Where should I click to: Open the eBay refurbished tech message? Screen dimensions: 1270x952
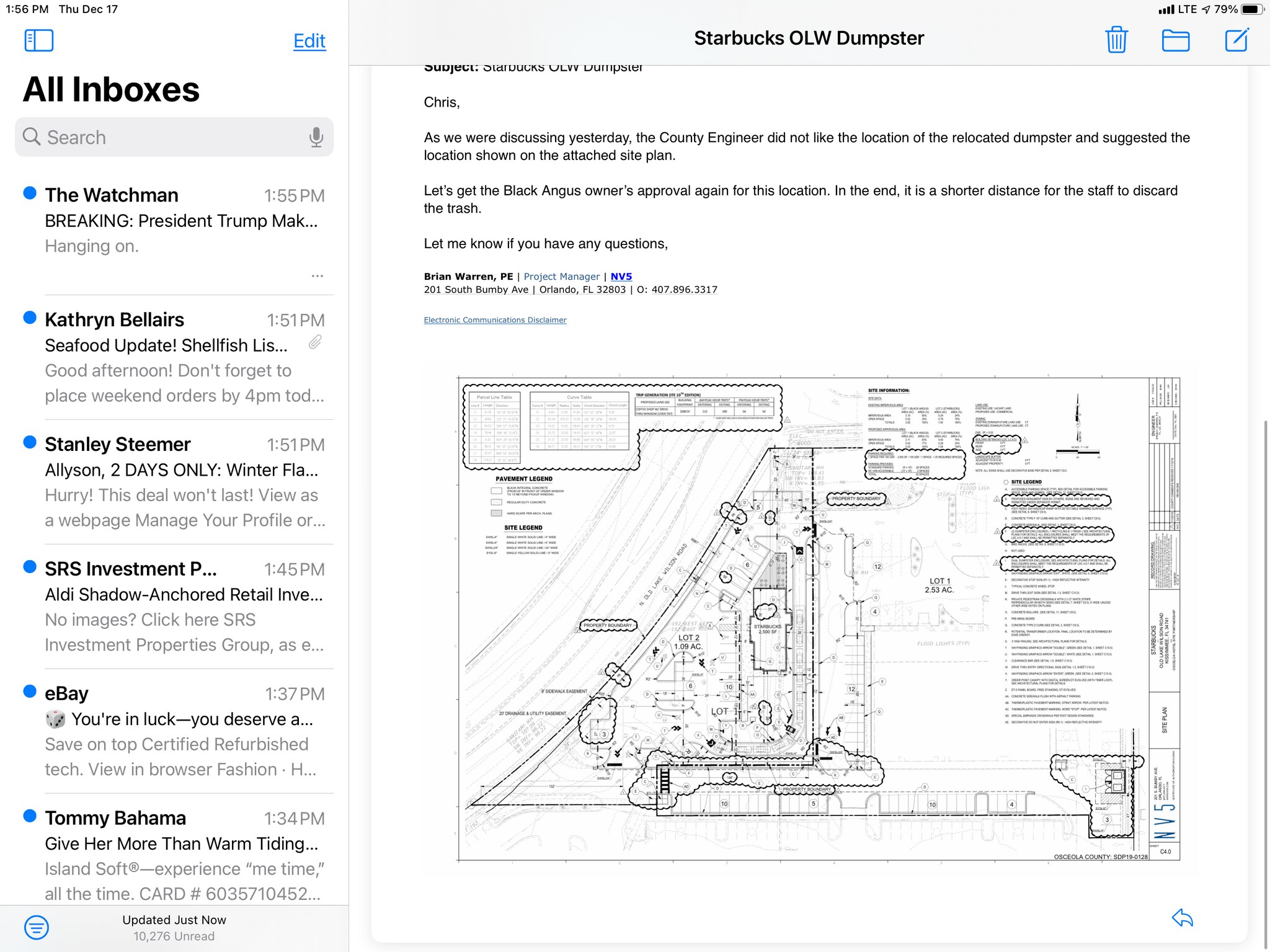pyautogui.click(x=180, y=731)
